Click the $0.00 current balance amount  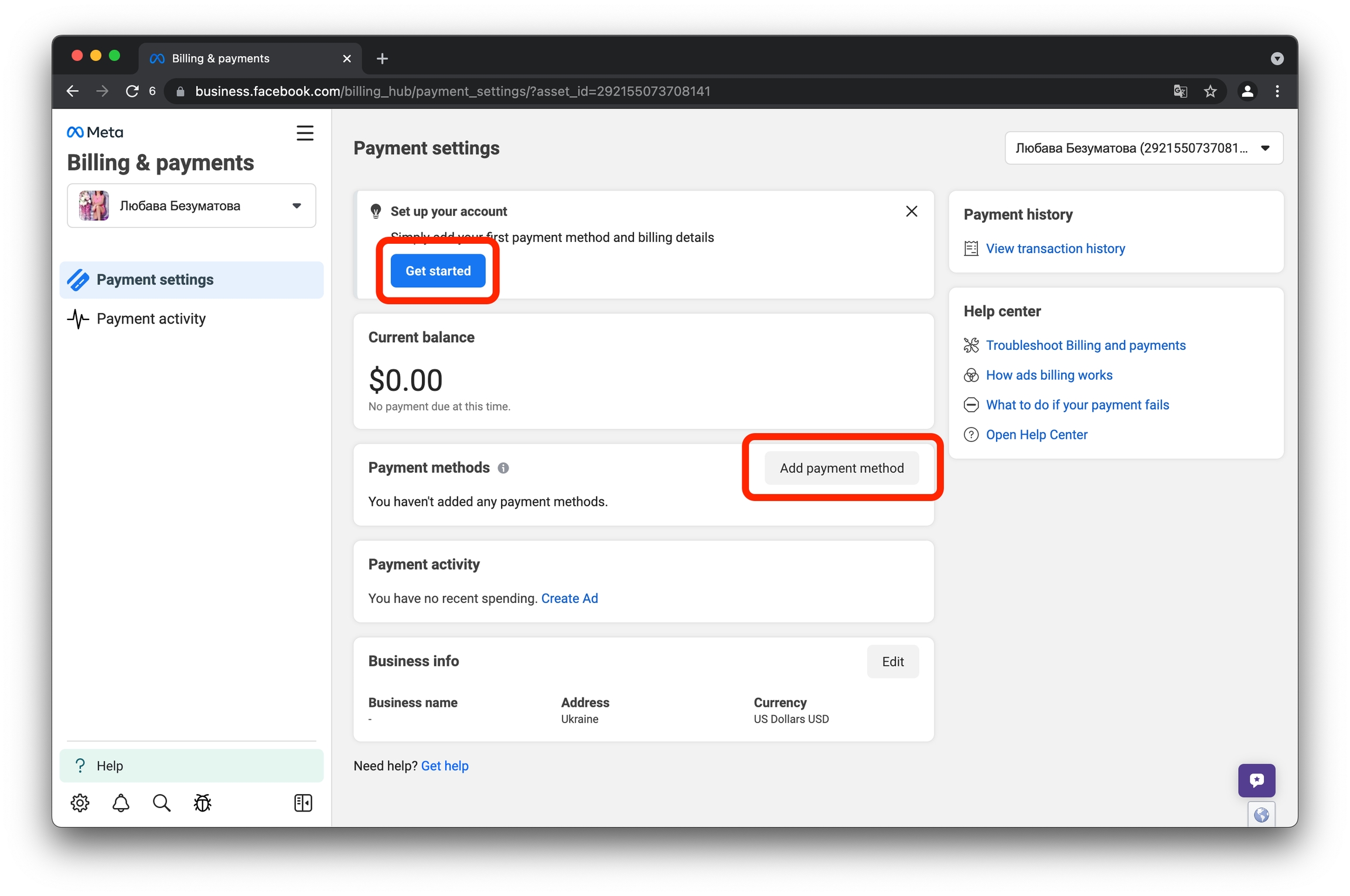pyautogui.click(x=405, y=380)
